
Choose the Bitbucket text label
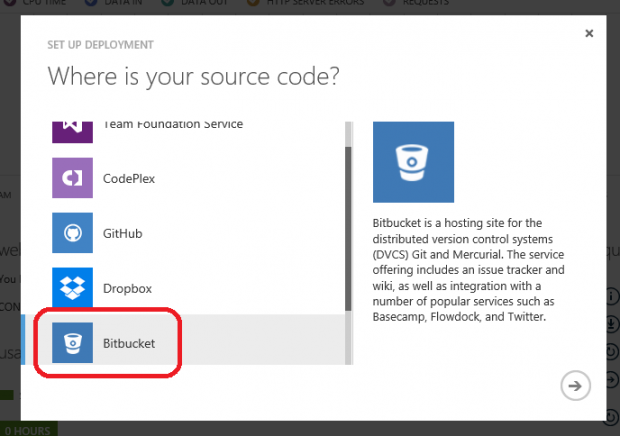pos(129,343)
